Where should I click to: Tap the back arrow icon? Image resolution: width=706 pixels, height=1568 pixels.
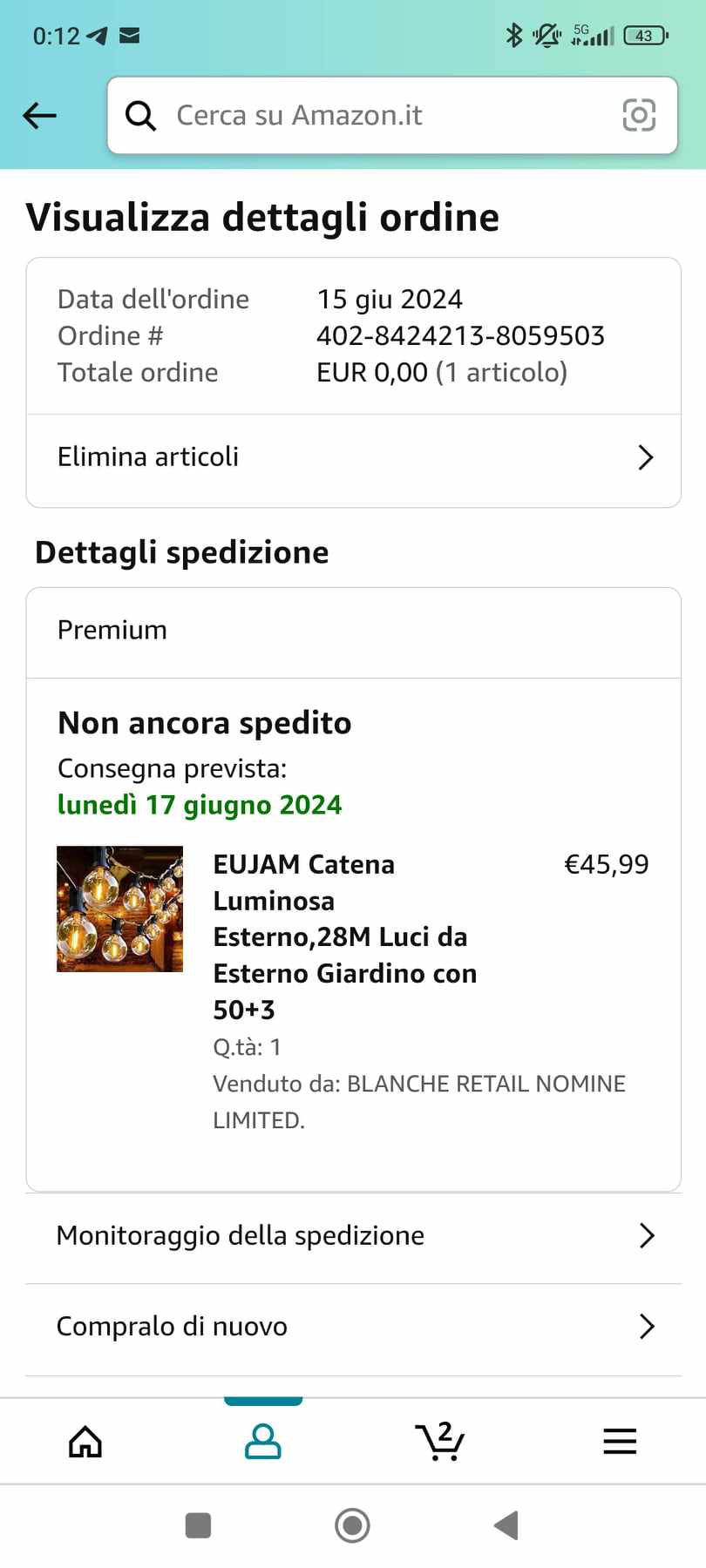click(40, 115)
